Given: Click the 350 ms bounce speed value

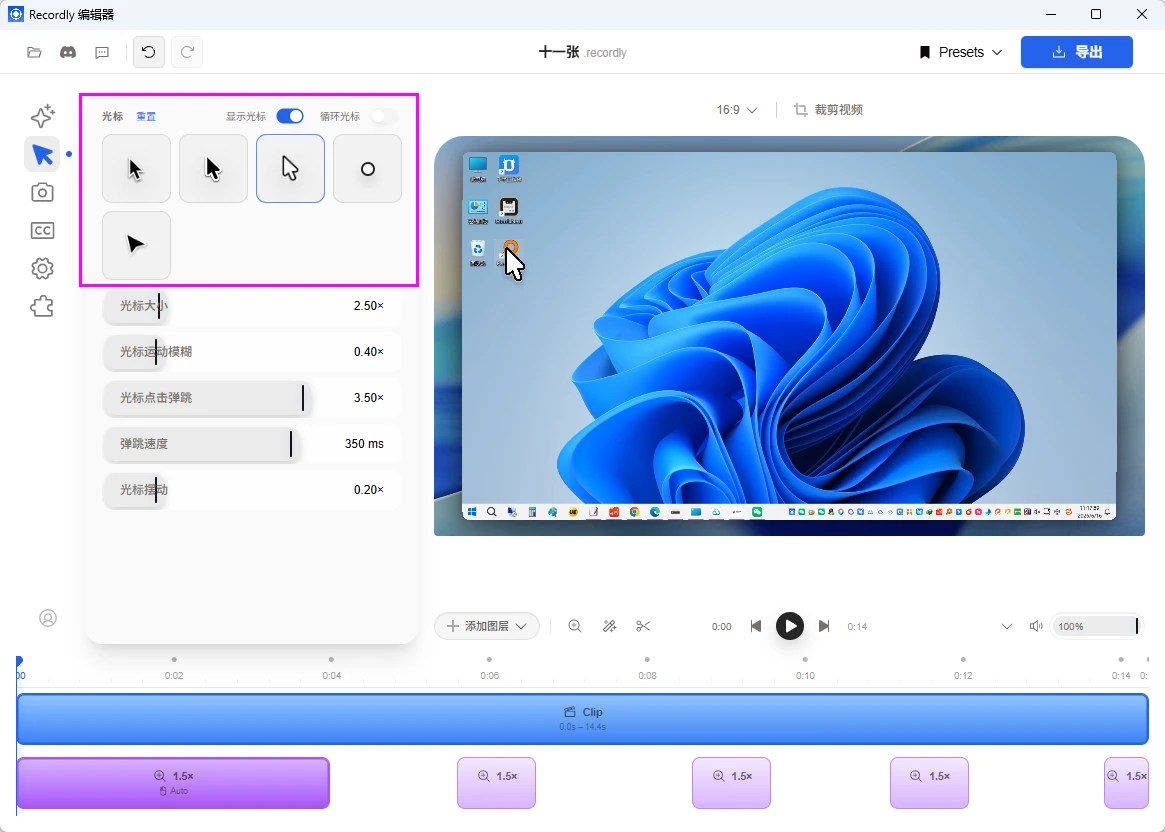Looking at the screenshot, I should [364, 443].
